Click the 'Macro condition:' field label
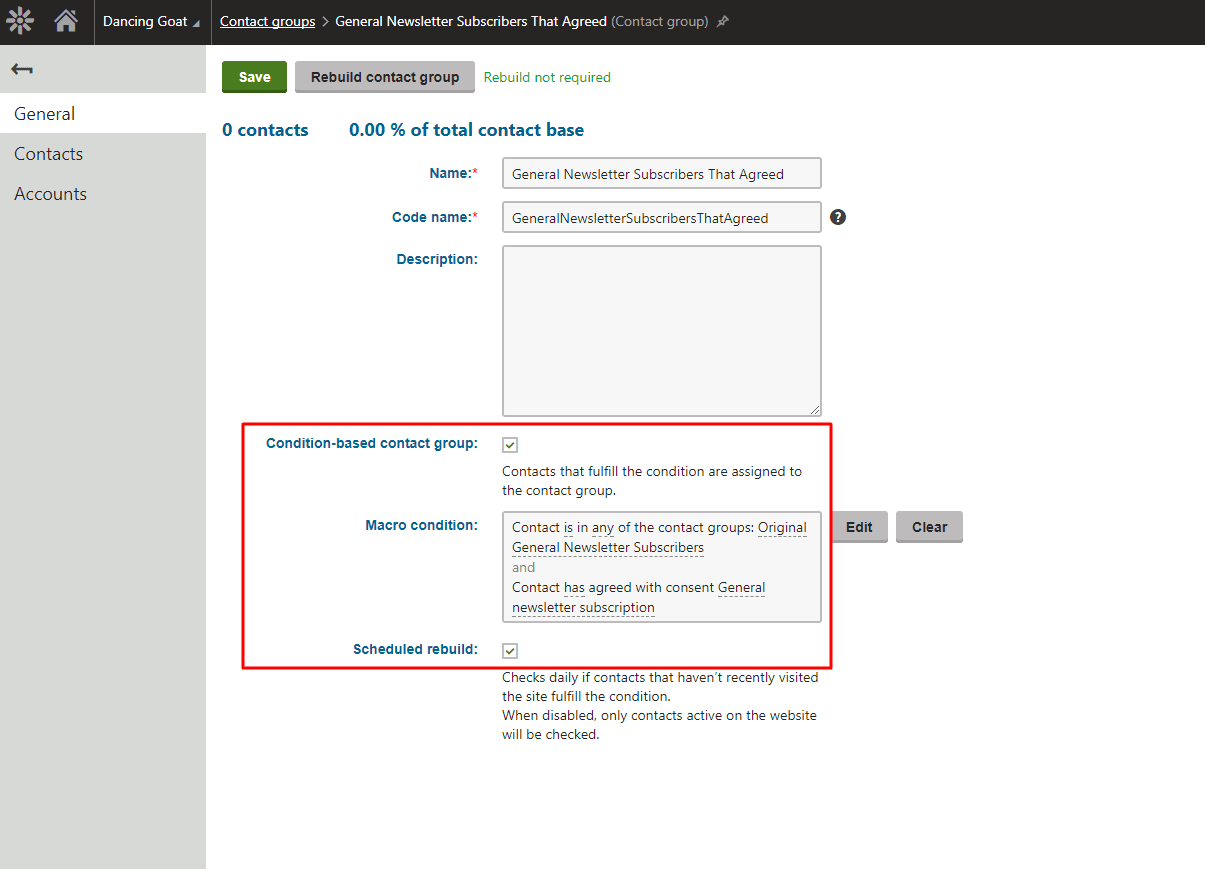1205x869 pixels. coord(422,525)
